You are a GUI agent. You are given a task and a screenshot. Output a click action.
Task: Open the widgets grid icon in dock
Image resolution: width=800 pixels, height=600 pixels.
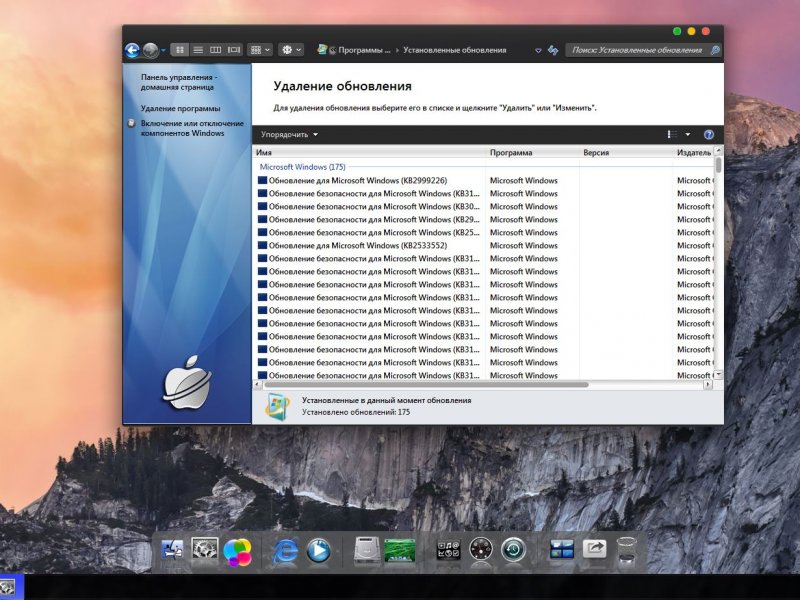coord(448,551)
